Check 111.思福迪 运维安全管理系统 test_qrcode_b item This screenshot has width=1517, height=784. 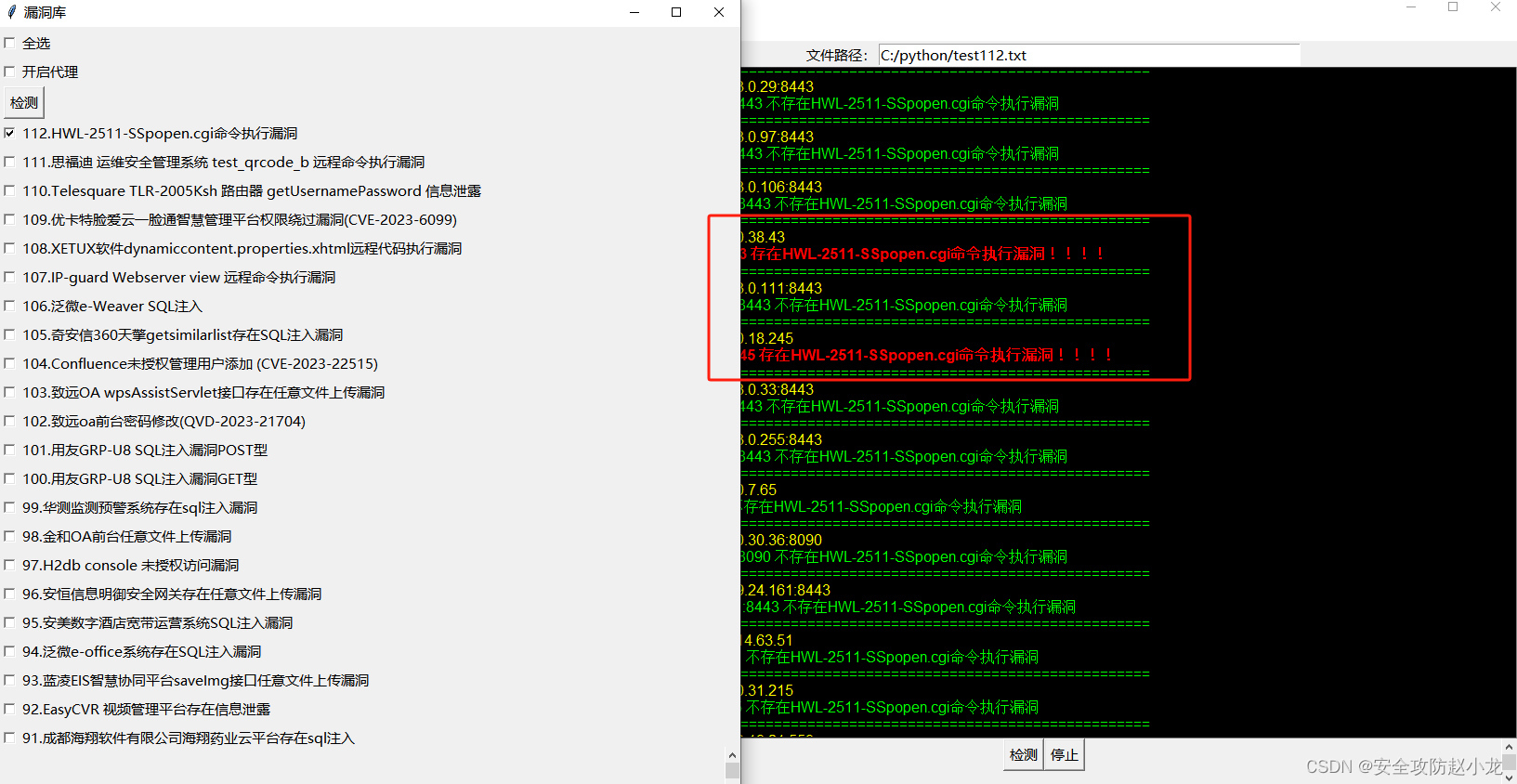(9, 162)
